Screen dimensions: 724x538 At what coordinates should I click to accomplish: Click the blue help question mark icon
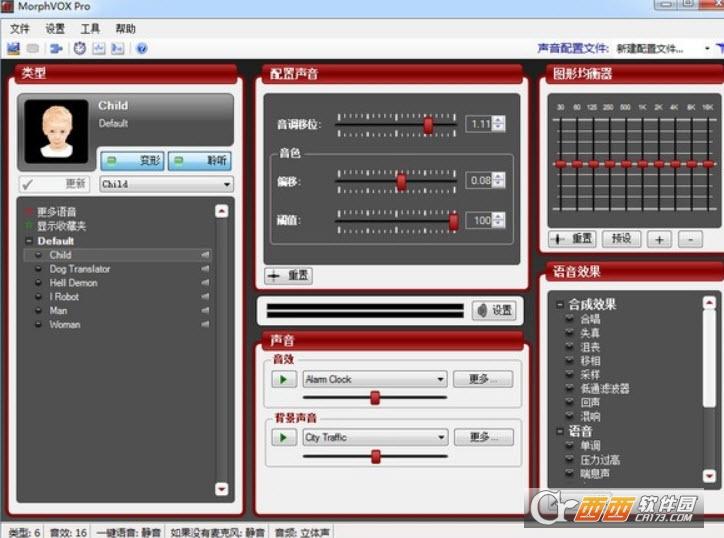[x=142, y=48]
